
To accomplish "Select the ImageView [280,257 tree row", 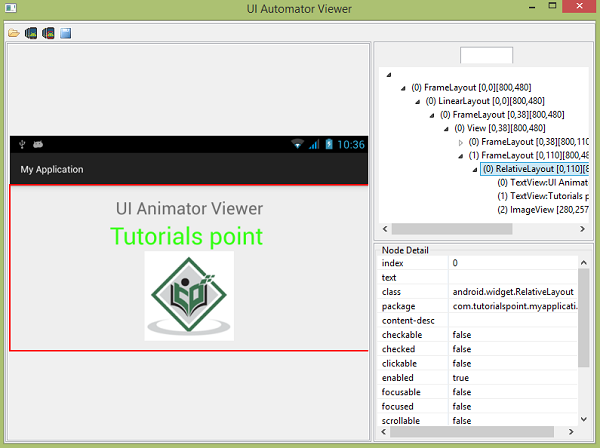I will (543, 210).
